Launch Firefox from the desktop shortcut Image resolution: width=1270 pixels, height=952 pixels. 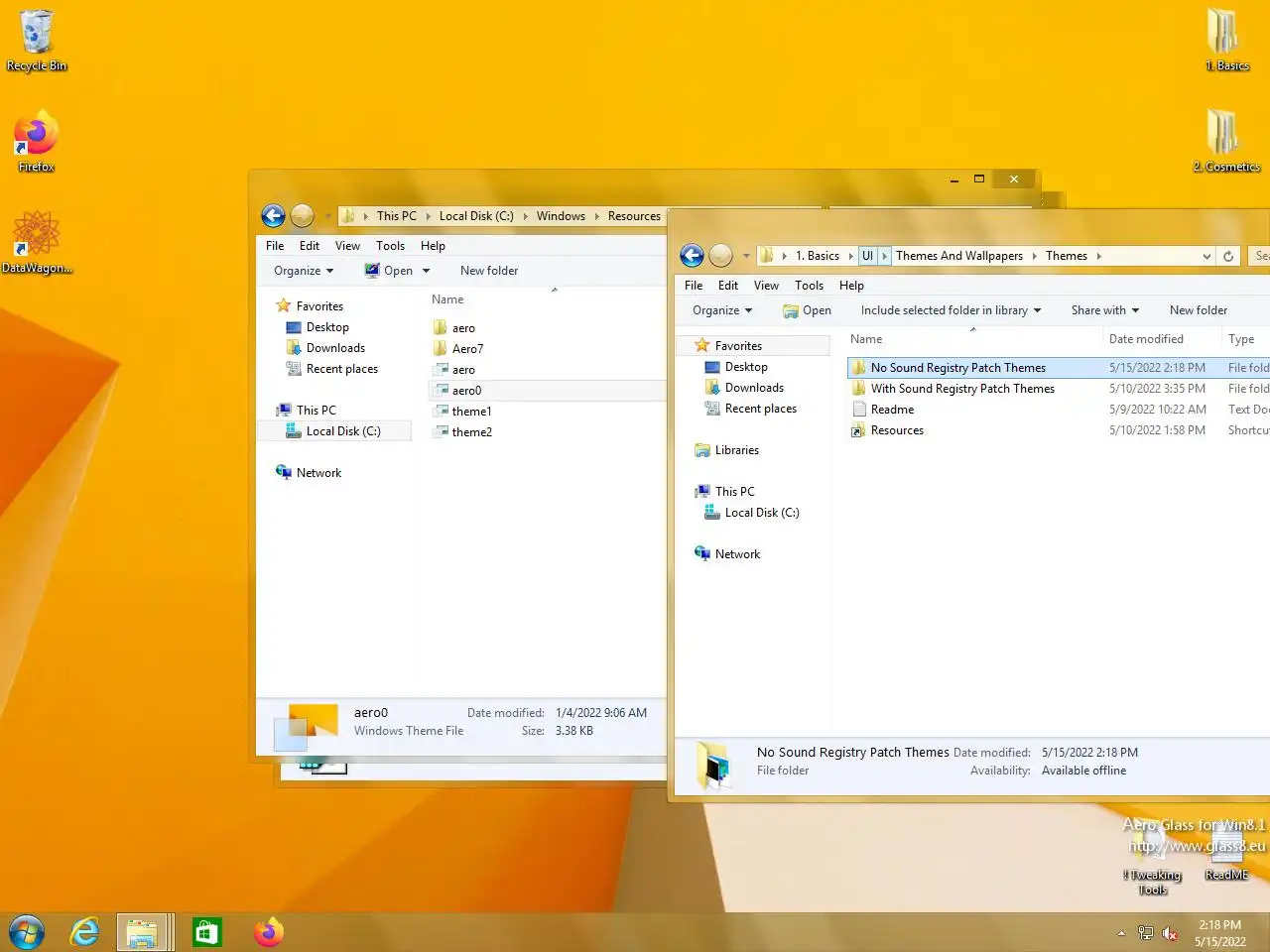click(37, 142)
